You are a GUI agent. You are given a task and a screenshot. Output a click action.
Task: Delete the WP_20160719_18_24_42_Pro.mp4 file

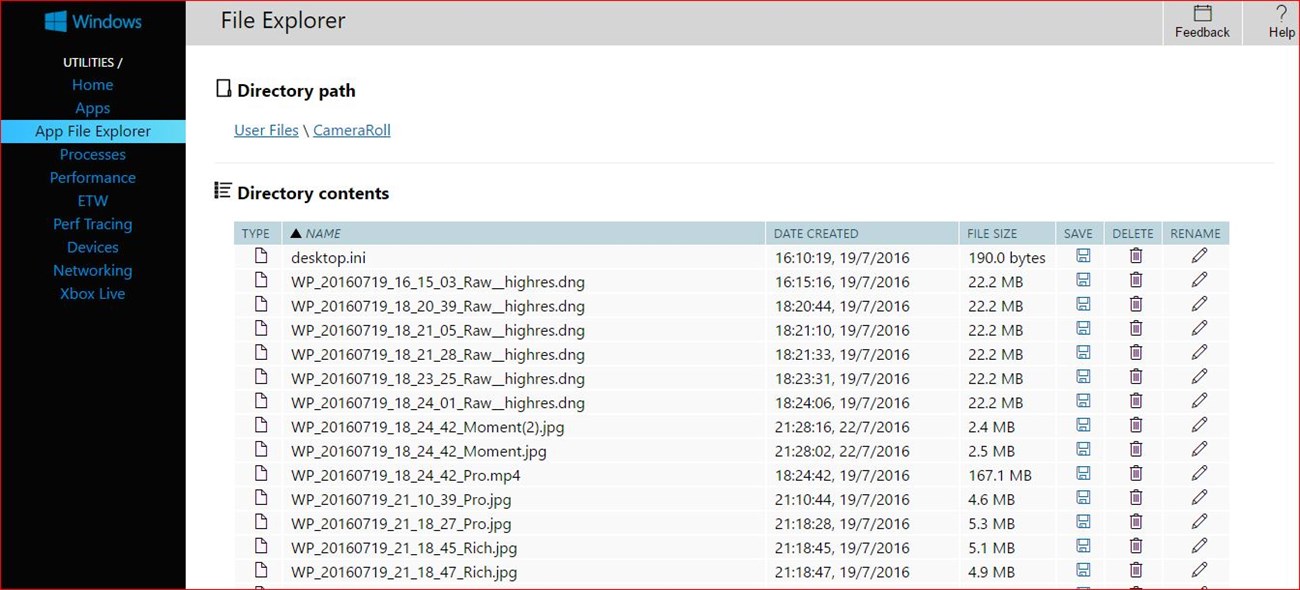[1135, 474]
